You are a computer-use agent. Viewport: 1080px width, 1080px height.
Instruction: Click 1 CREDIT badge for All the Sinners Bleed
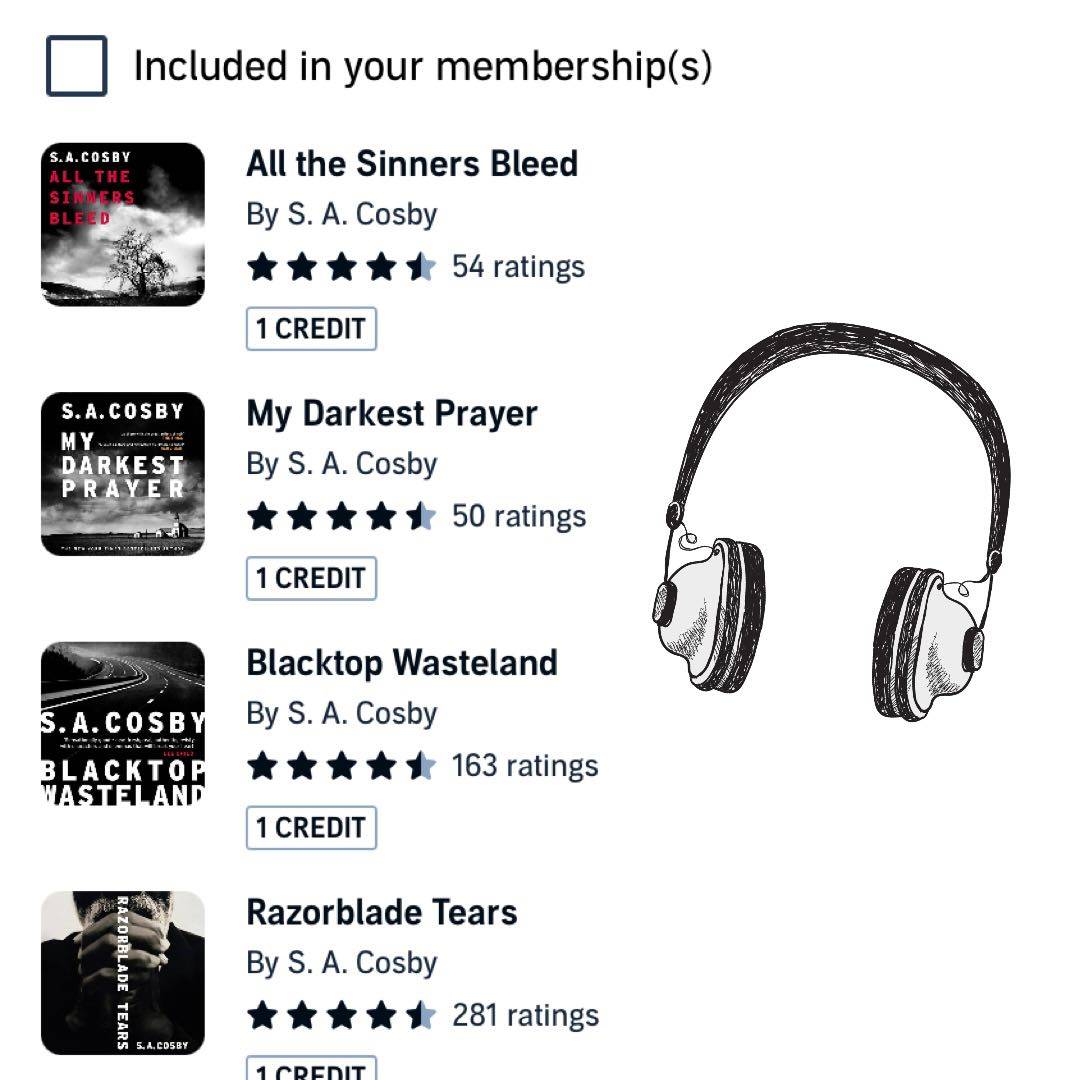coord(311,329)
